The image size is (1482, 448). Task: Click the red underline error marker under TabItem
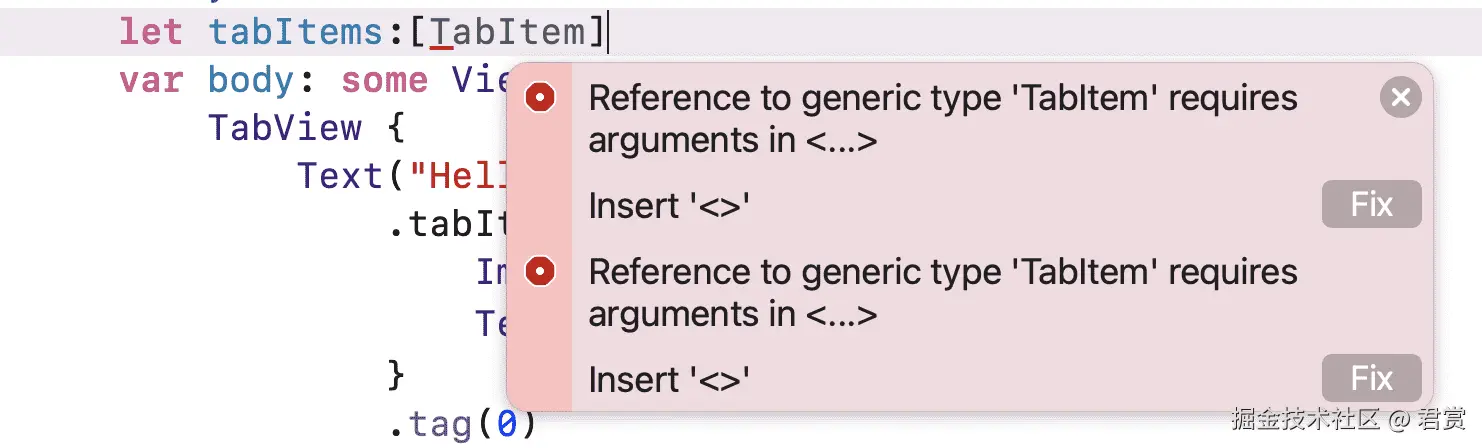(x=442, y=49)
